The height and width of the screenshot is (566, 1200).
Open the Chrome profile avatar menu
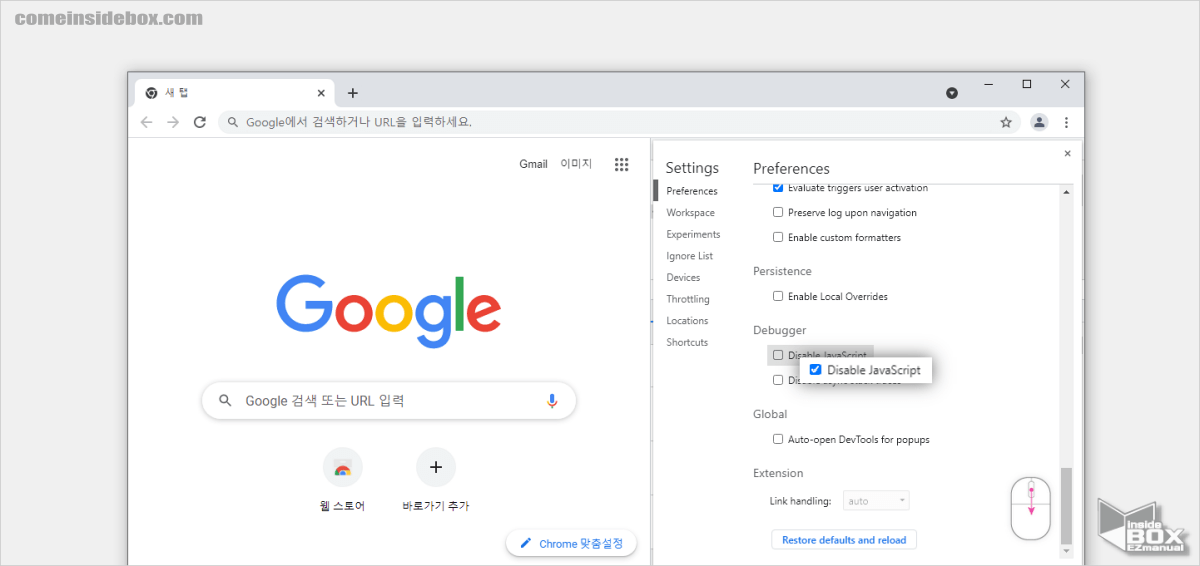1039,122
